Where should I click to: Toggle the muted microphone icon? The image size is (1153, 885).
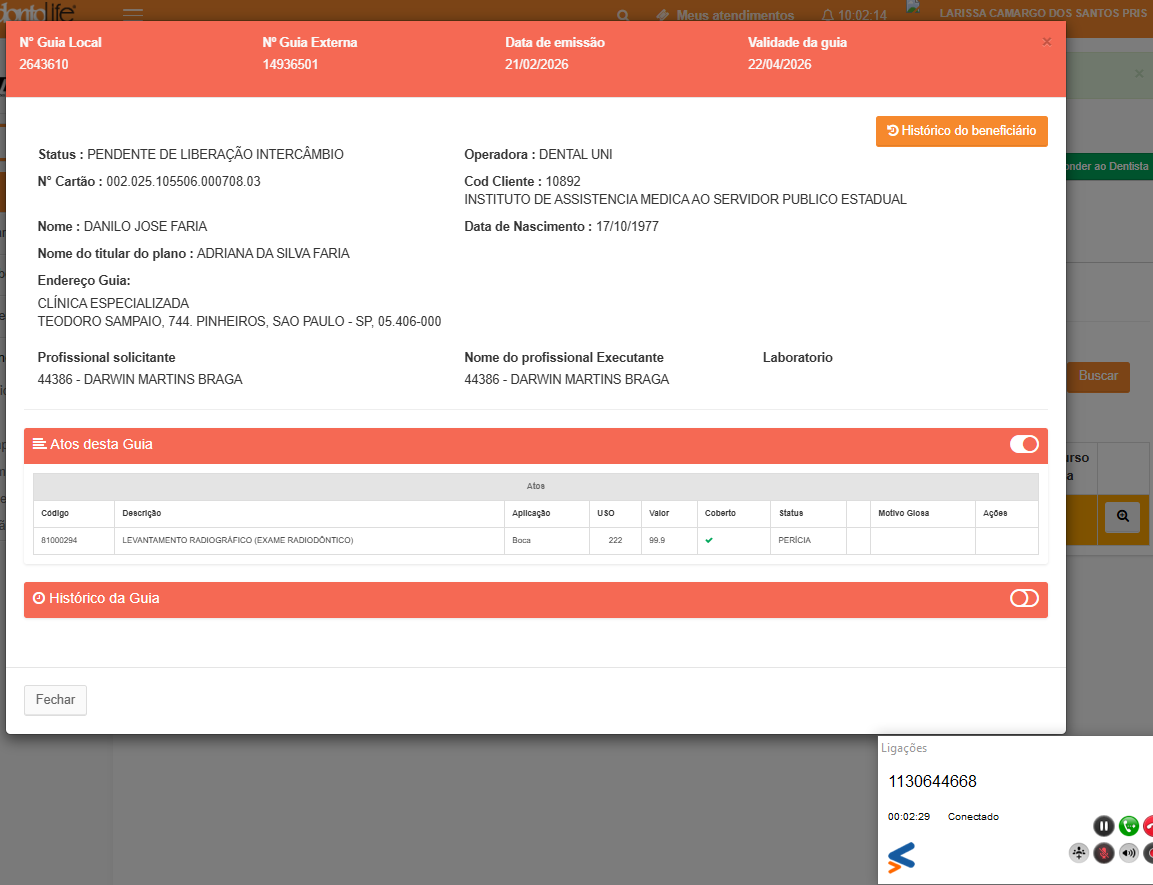1104,853
